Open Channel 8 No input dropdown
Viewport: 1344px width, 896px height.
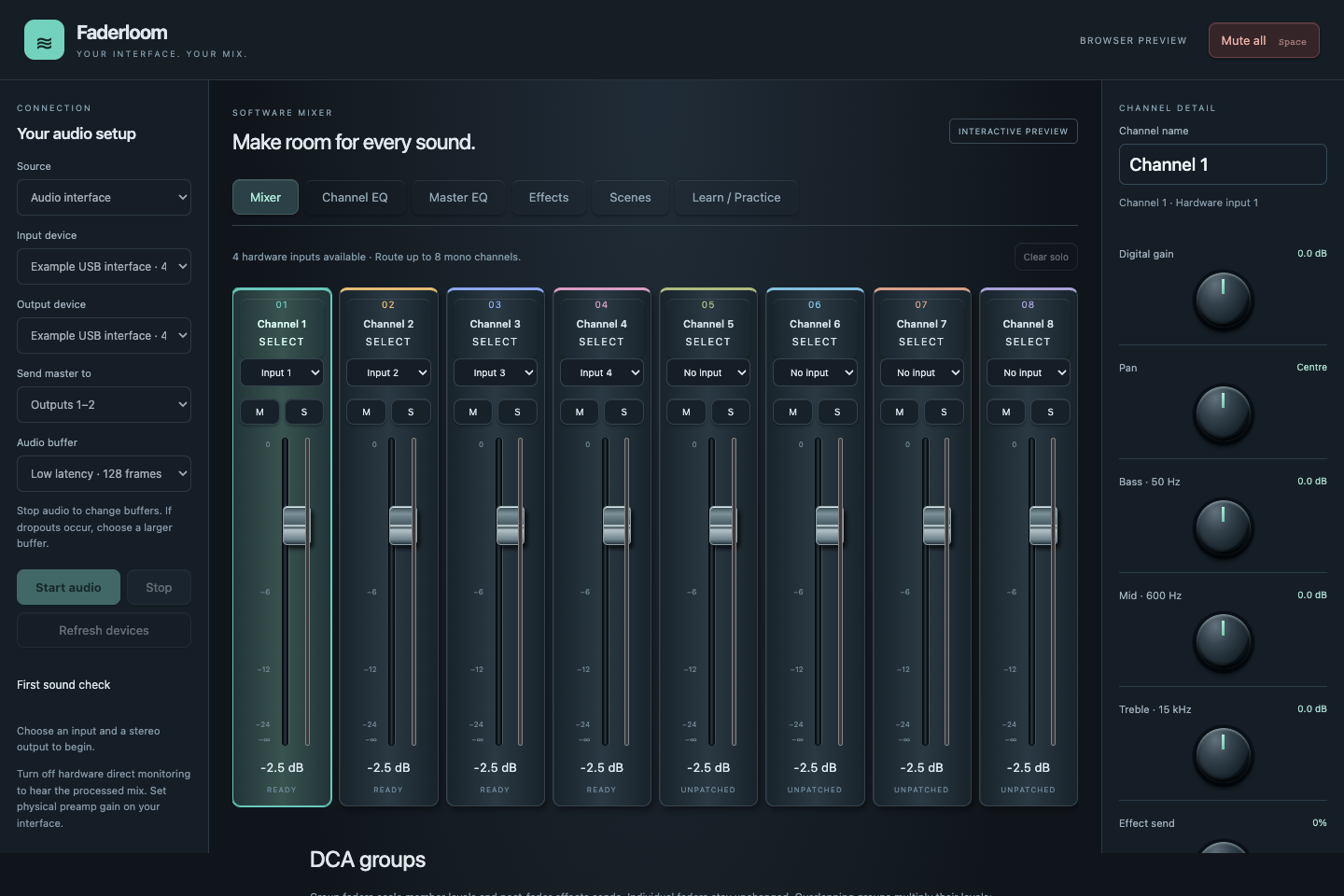[1029, 372]
